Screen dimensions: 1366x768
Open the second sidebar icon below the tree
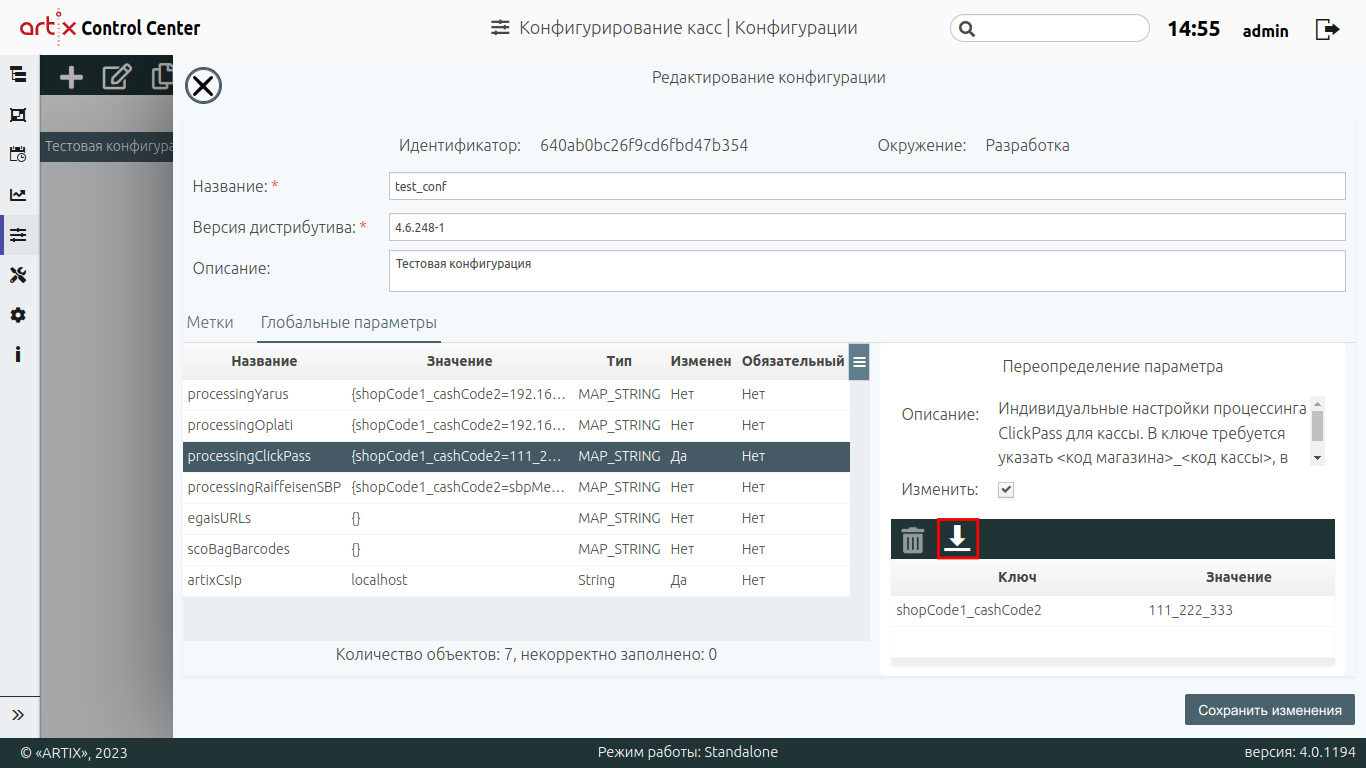[x=18, y=115]
